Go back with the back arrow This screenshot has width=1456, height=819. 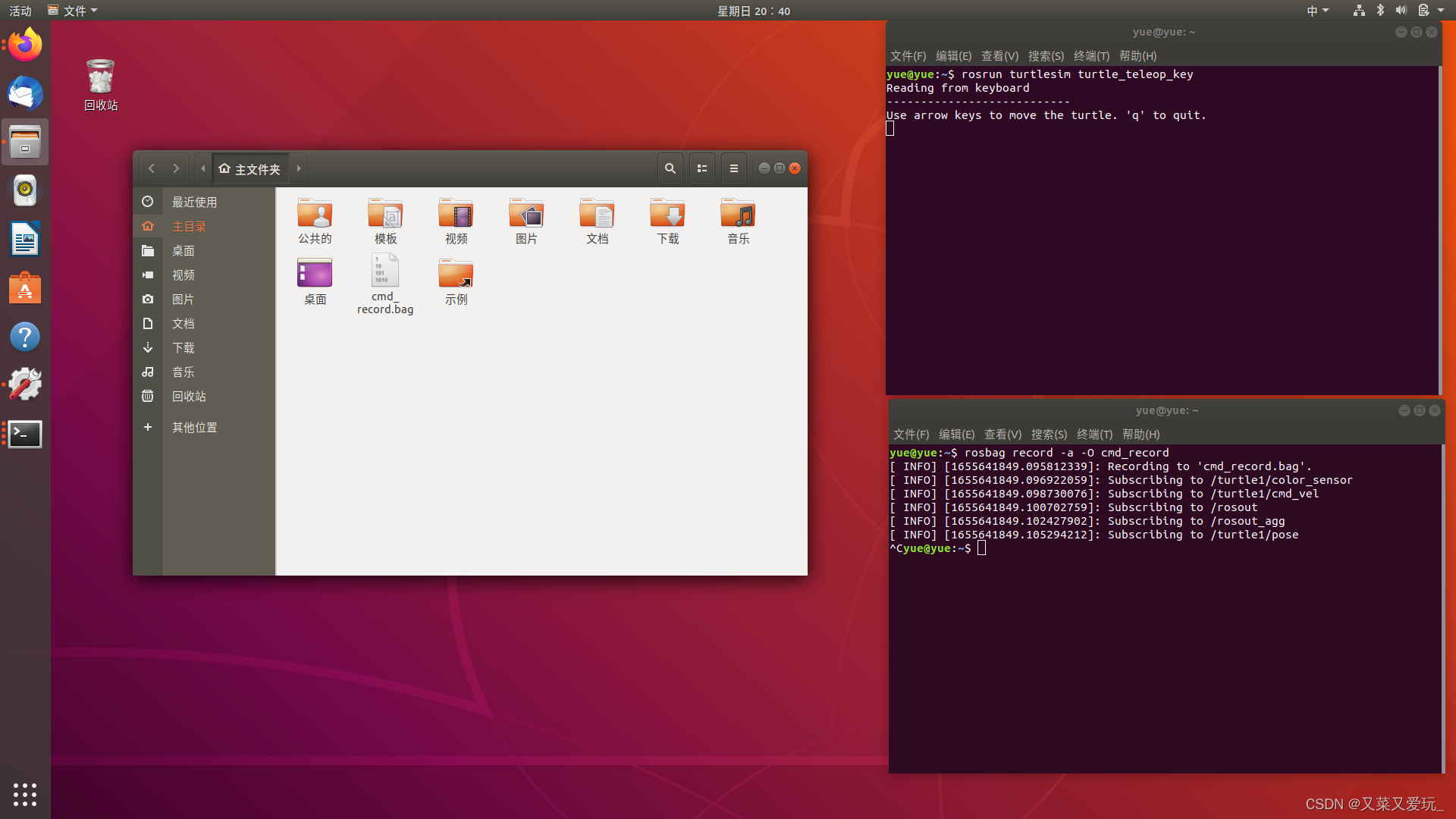(152, 168)
